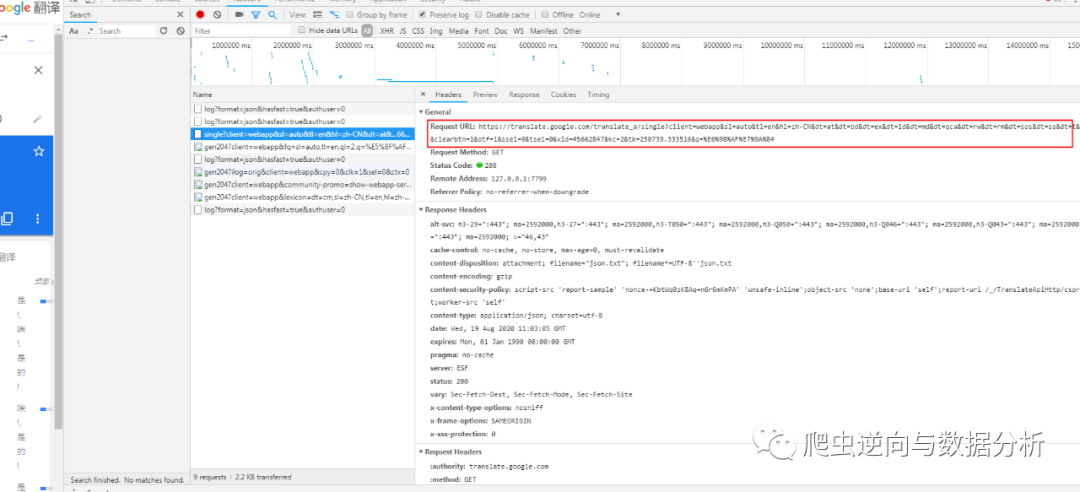Click the 3000000 ms timeline overview marker
The image size is (1080, 492).
pyautogui.click(x=354, y=45)
